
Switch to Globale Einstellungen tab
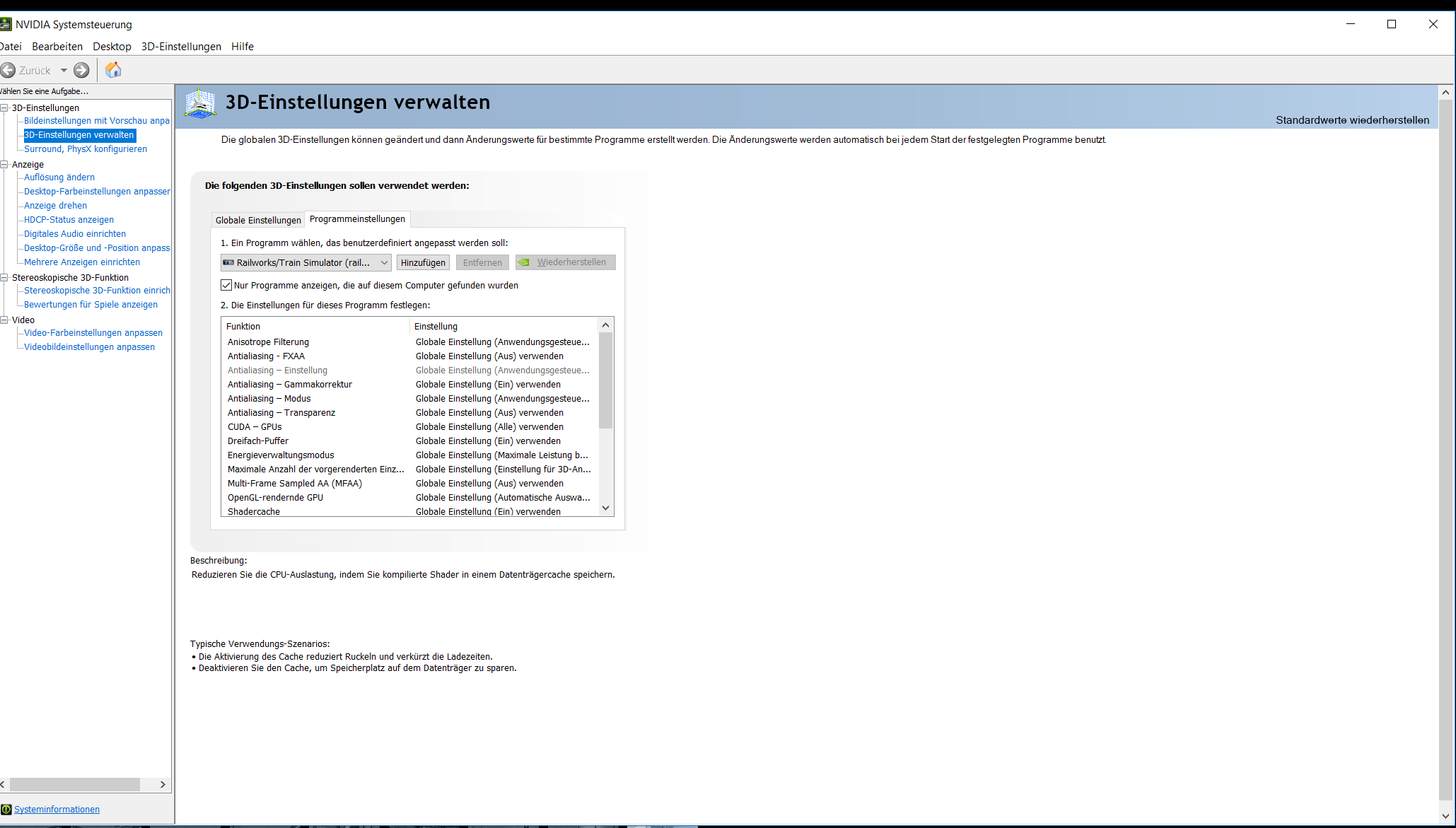pos(258,220)
